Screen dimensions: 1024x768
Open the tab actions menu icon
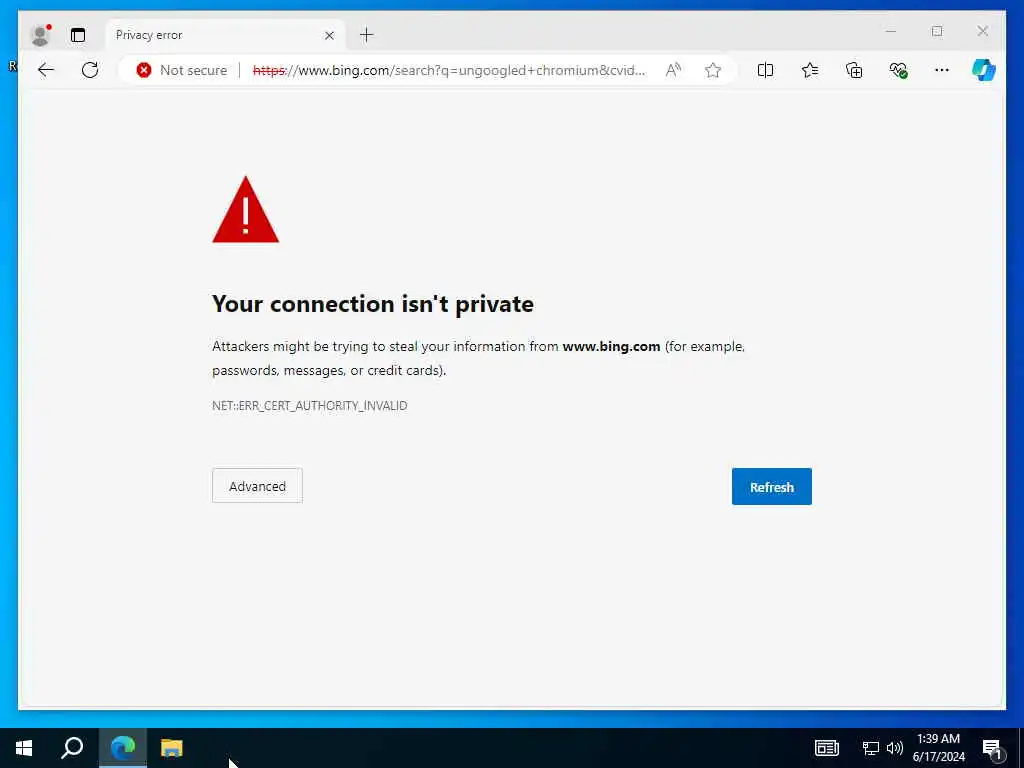pos(78,35)
